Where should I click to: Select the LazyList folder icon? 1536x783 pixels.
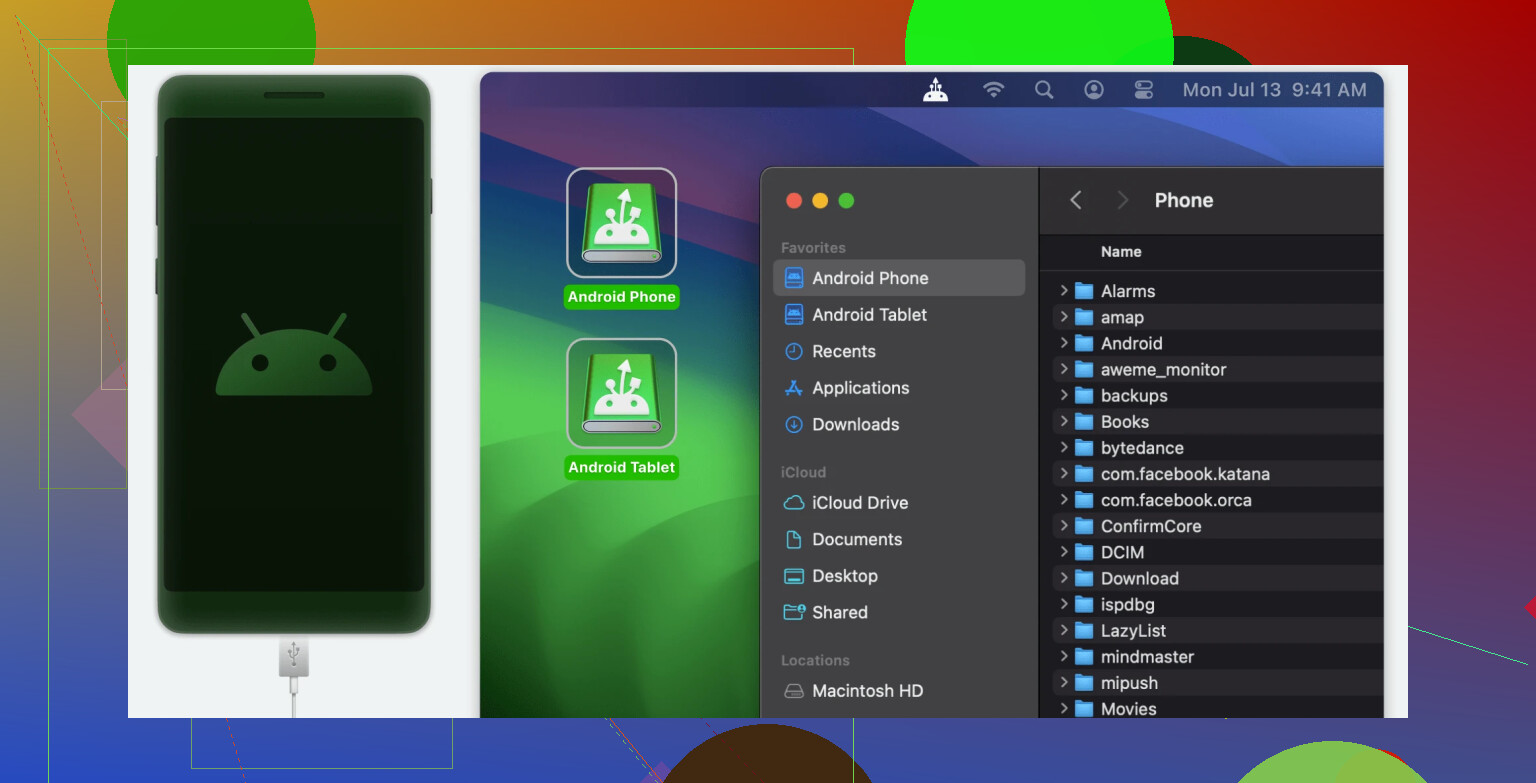tap(1084, 631)
